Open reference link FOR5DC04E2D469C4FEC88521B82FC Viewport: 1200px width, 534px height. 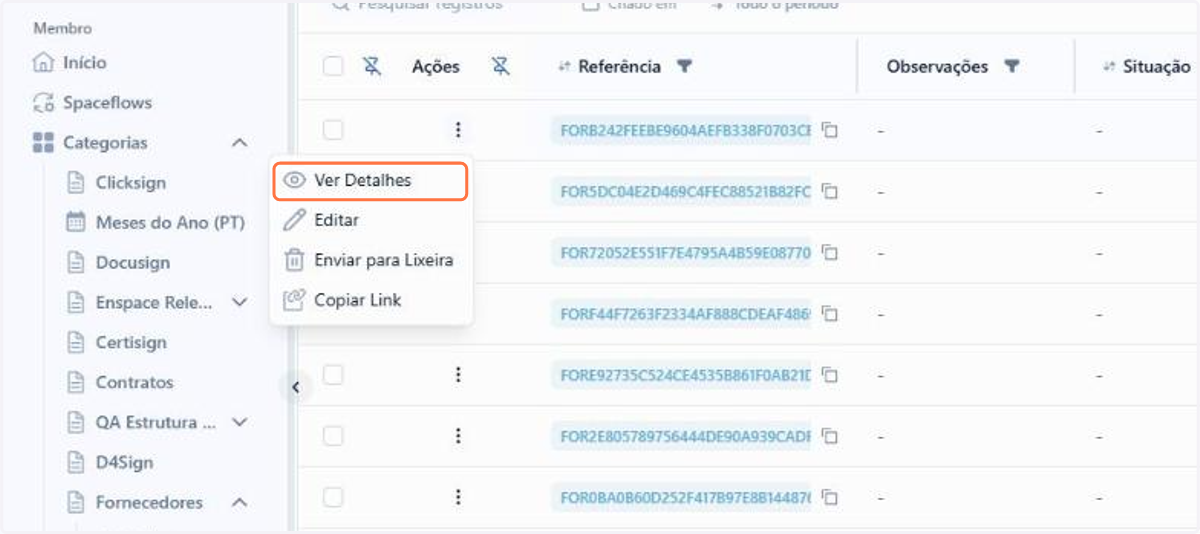click(682, 191)
